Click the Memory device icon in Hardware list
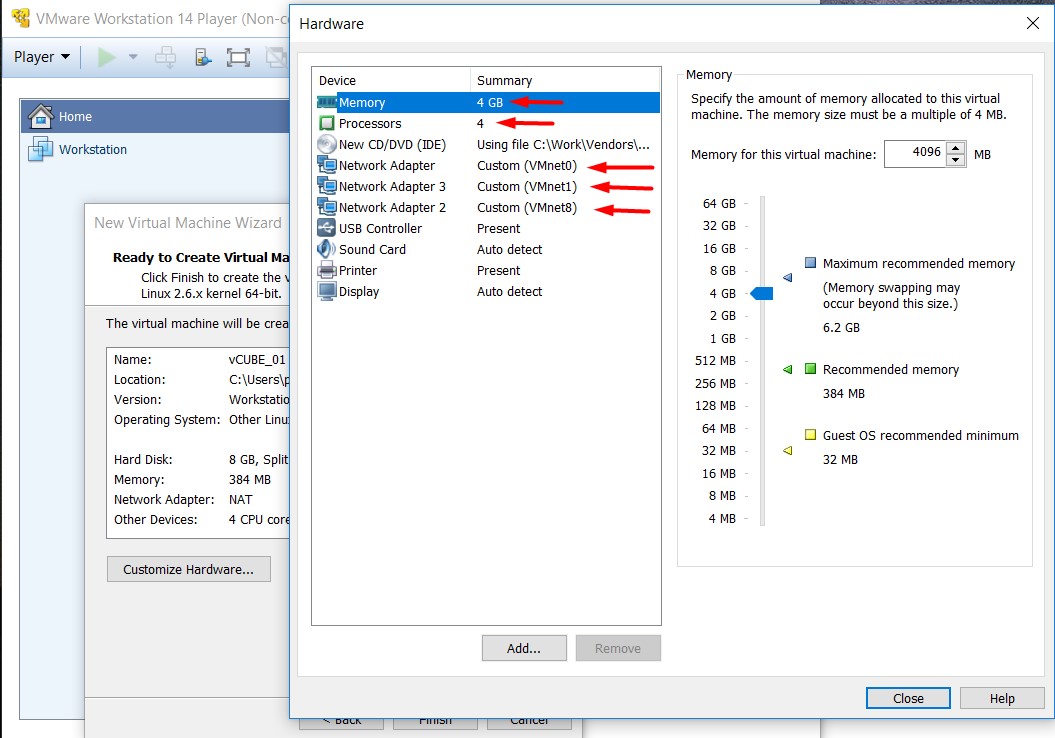 click(327, 102)
